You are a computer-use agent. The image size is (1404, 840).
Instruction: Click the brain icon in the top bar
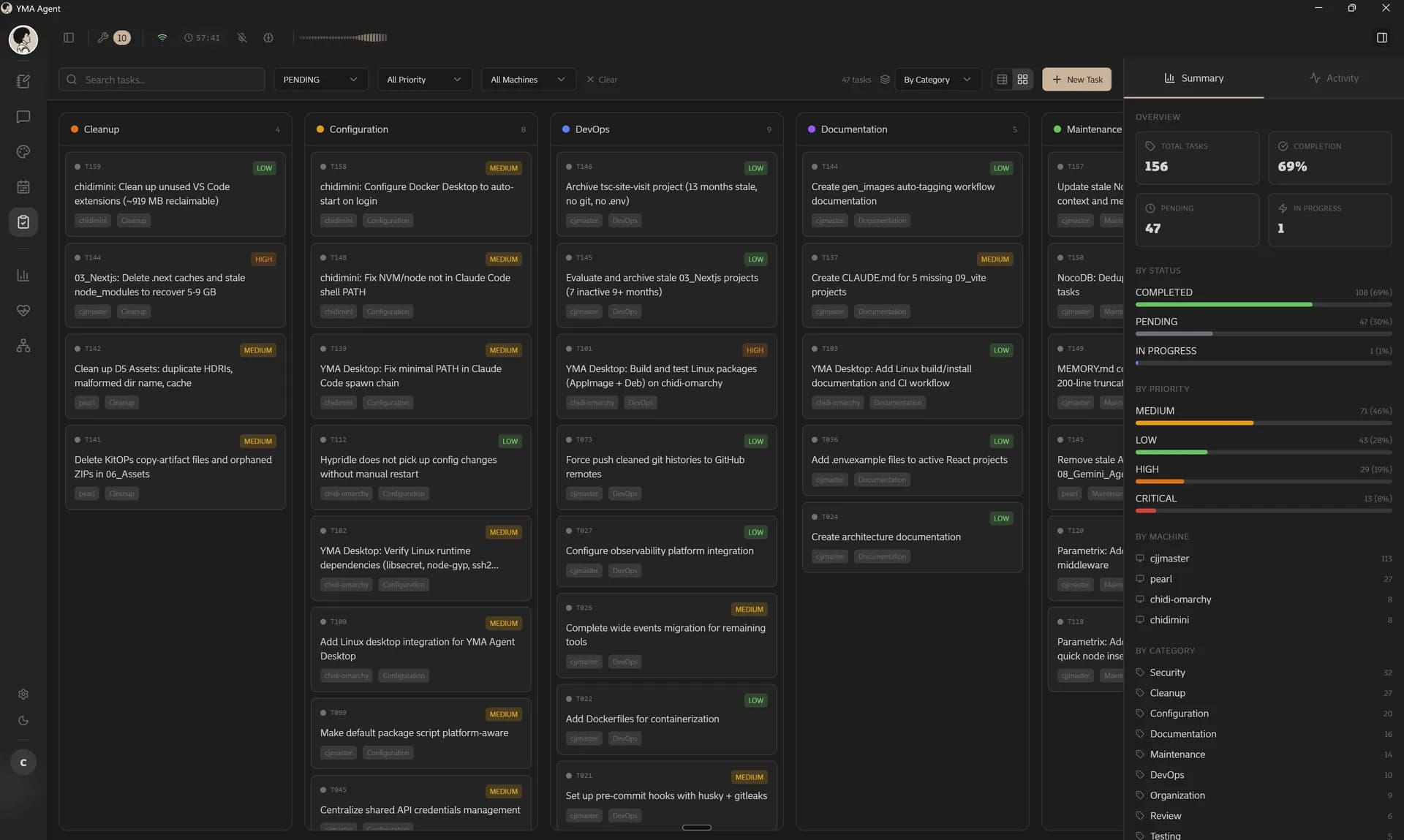[268, 37]
